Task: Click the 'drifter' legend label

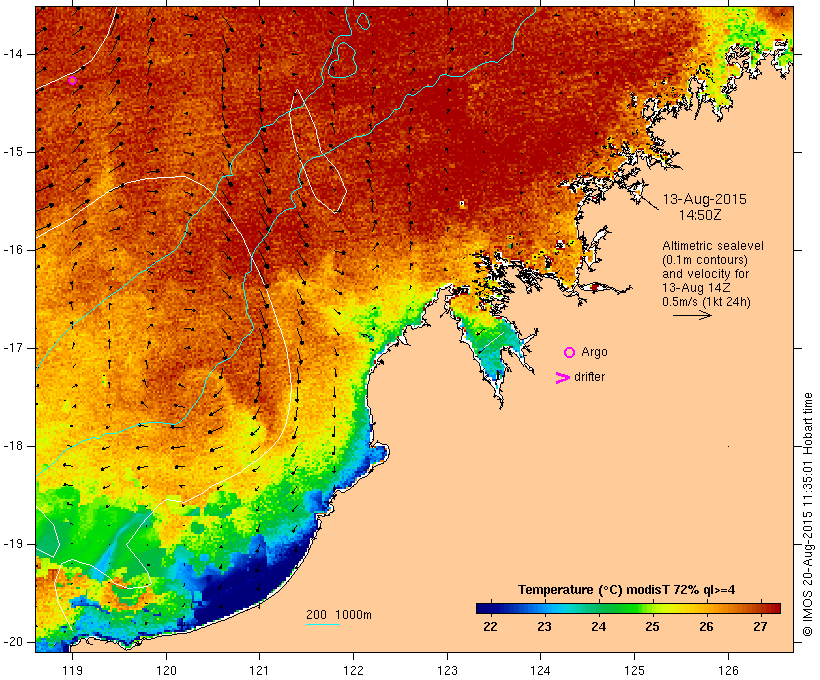Action: (x=589, y=377)
